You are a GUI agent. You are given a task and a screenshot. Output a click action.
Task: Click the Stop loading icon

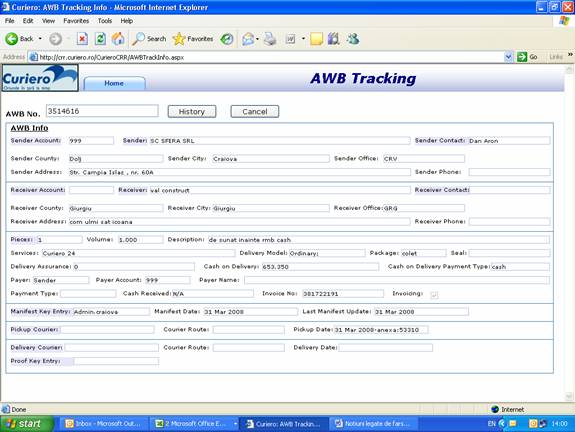[x=82, y=39]
